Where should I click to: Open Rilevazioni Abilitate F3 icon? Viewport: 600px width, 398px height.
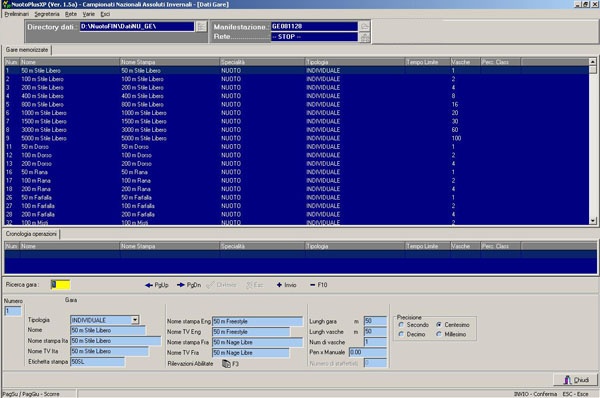tap(230, 364)
